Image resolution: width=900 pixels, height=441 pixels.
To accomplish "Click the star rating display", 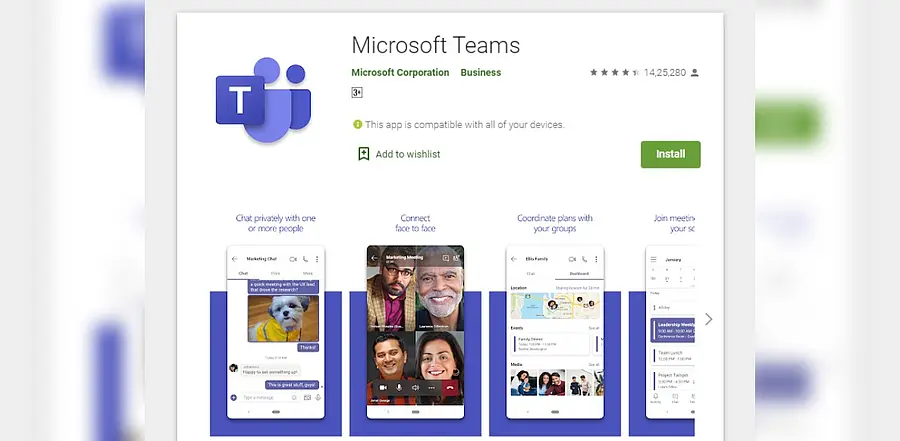I will 614,72.
